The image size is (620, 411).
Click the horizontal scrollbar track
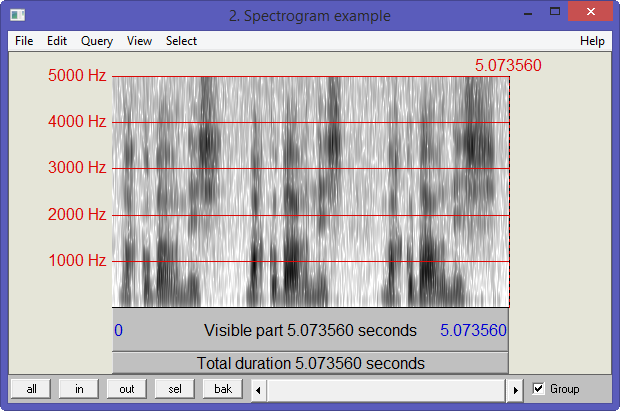coord(386,390)
